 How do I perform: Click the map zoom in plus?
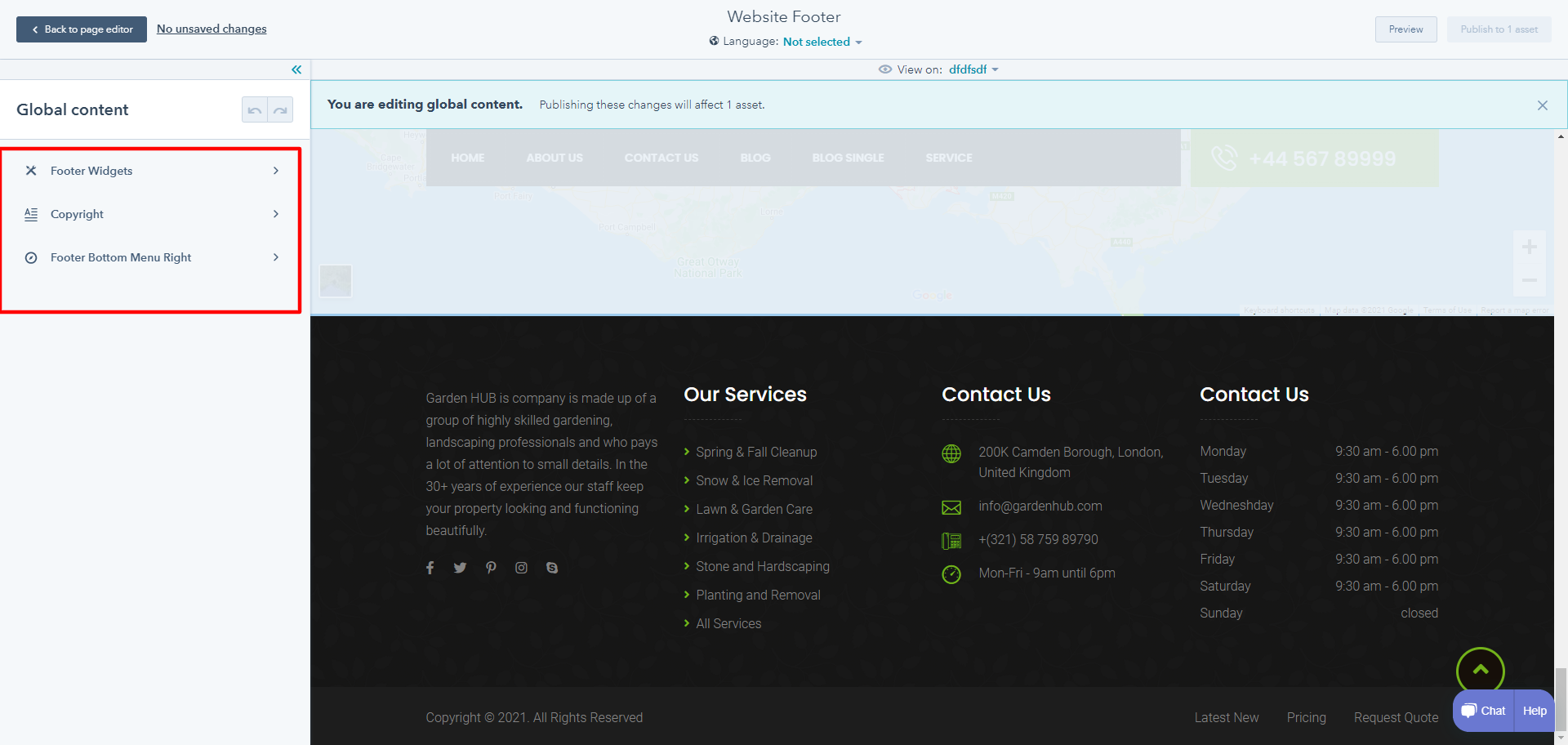click(1529, 248)
